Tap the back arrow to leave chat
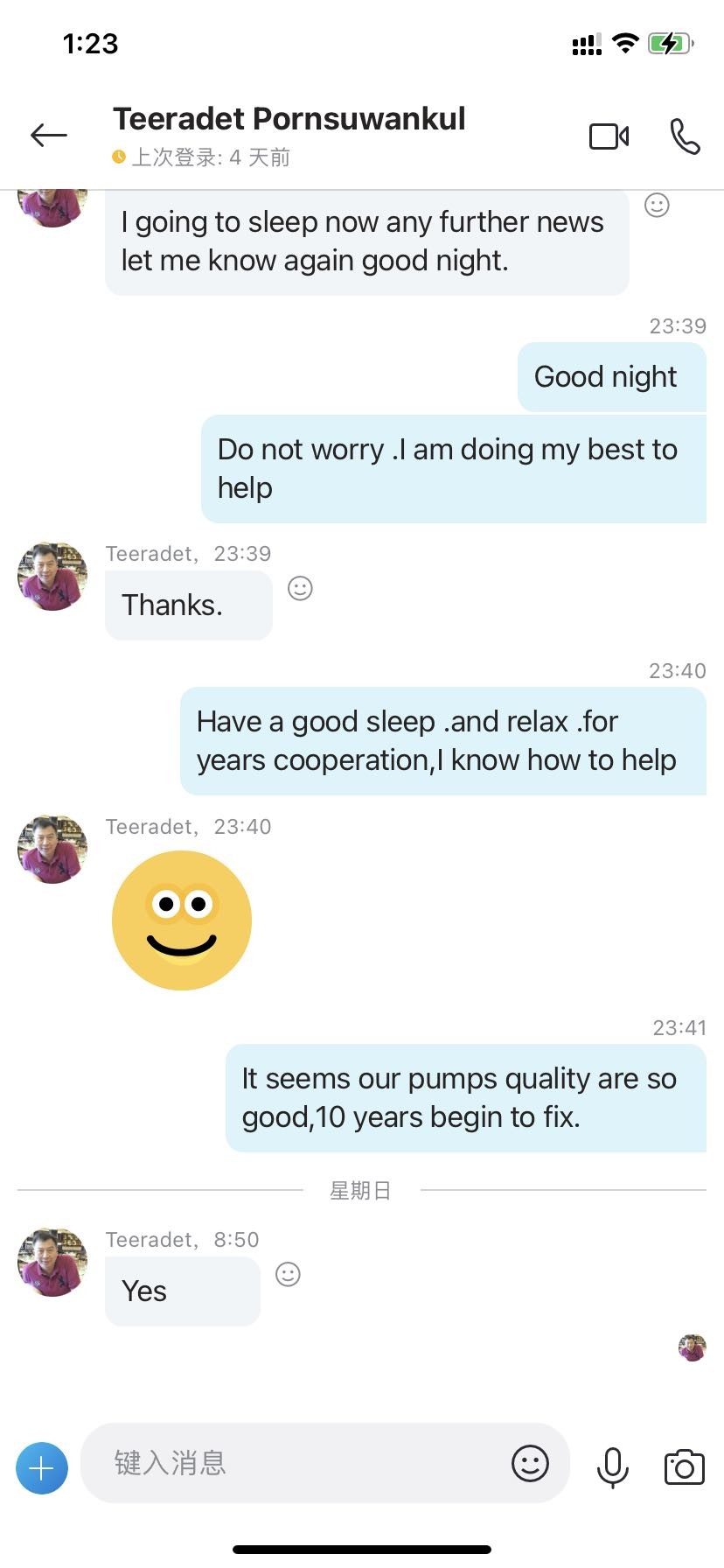 click(x=49, y=135)
